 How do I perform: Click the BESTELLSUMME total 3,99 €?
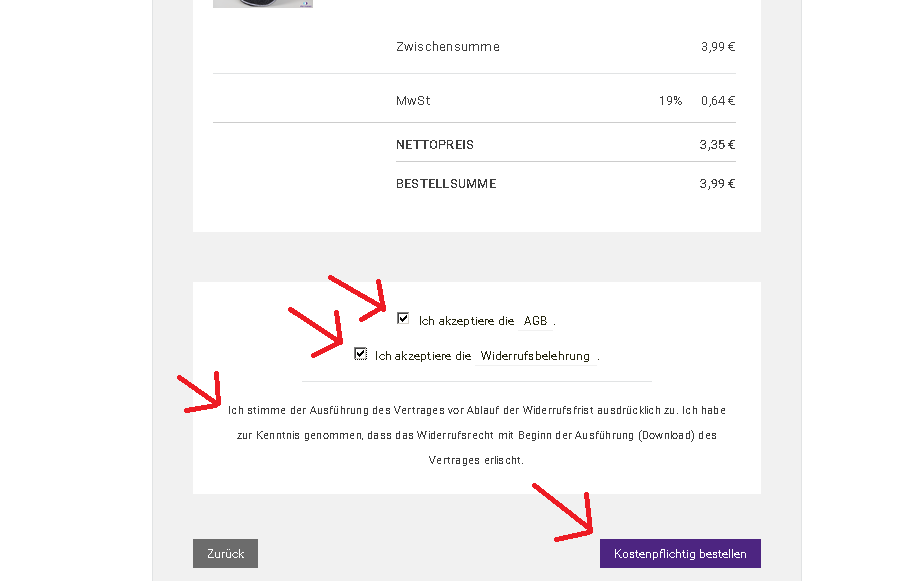point(717,184)
